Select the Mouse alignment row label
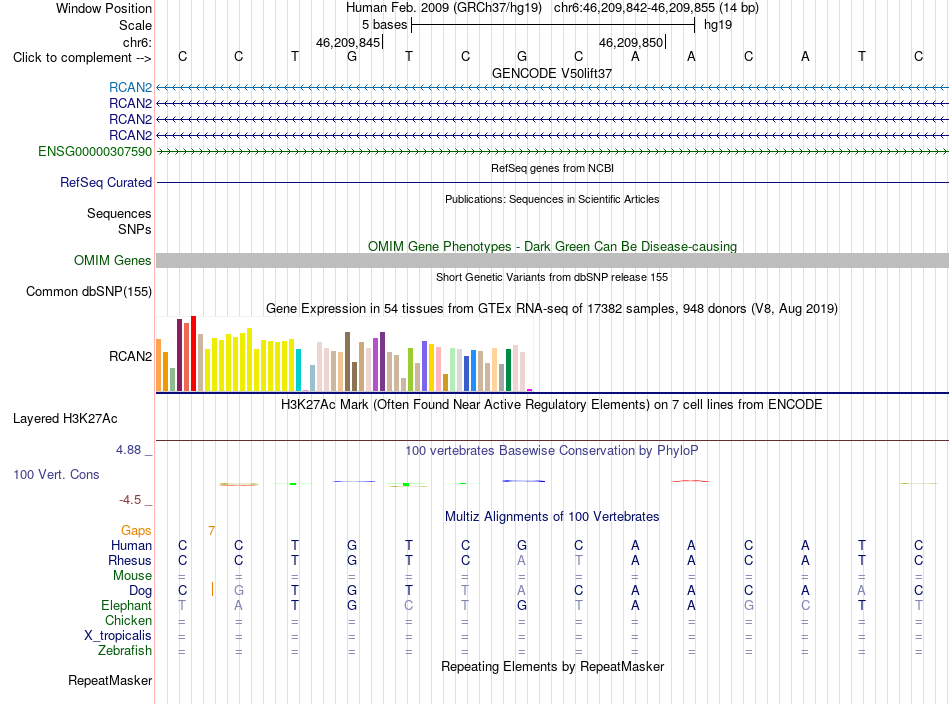950x704 pixels. [x=132, y=576]
